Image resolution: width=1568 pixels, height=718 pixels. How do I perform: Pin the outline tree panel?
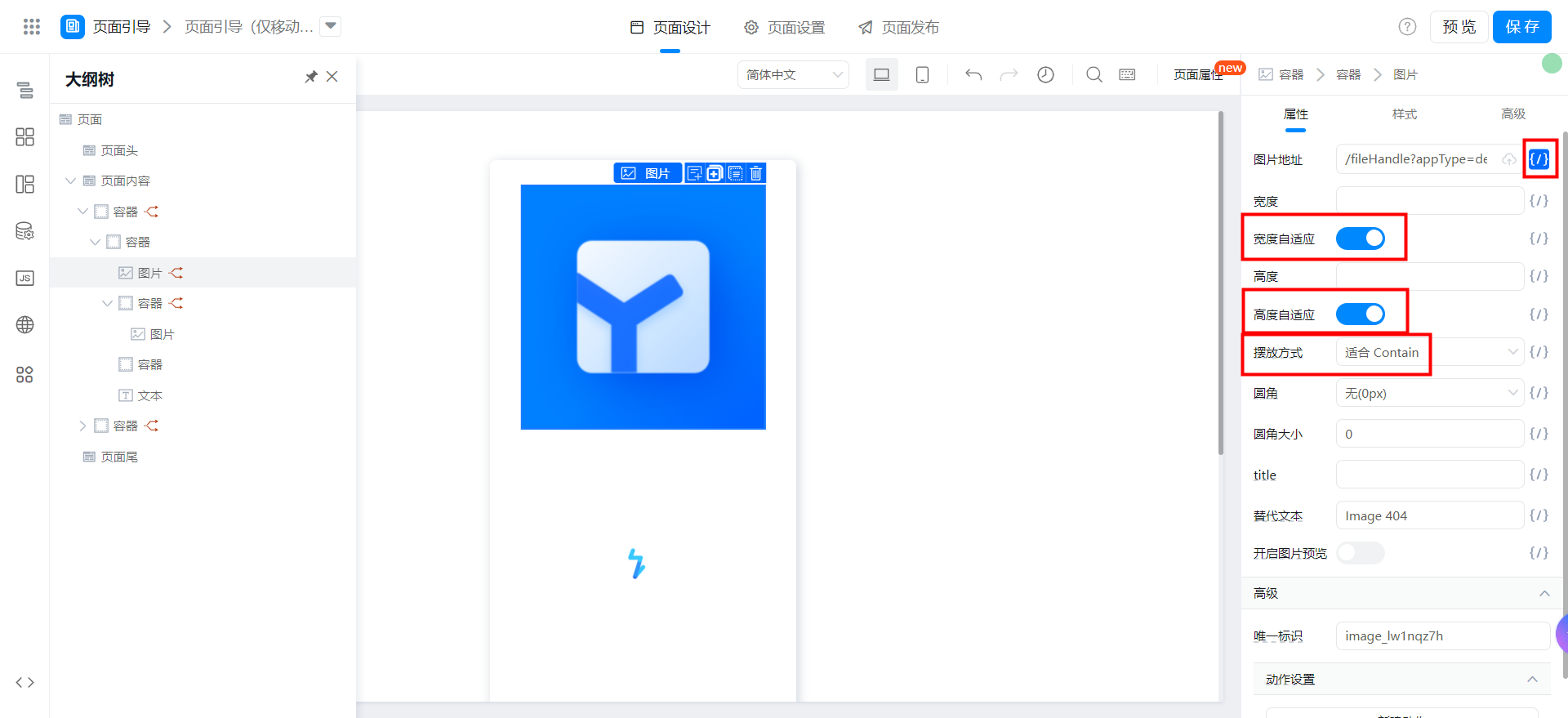(x=310, y=77)
